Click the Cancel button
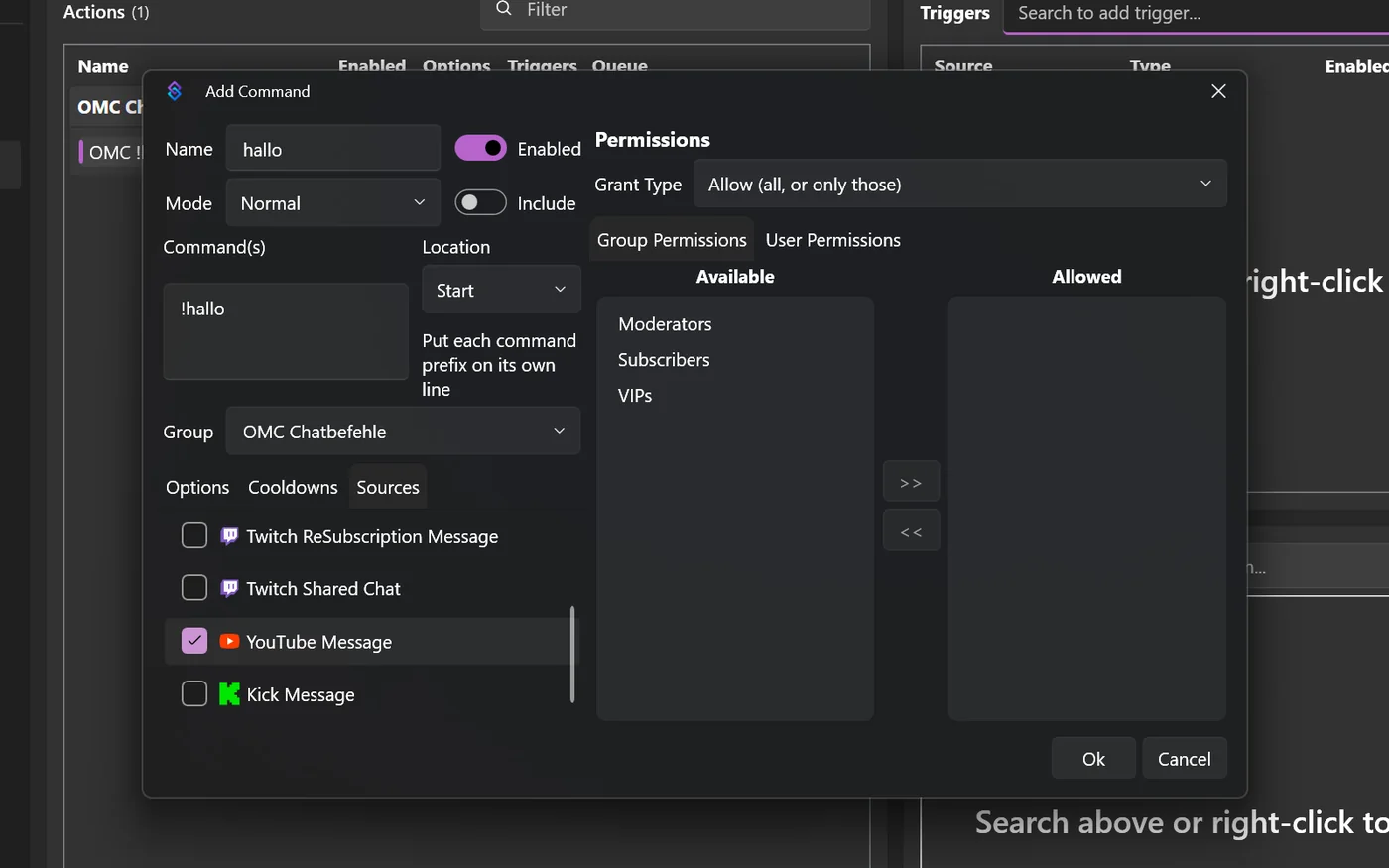This screenshot has height=868, width=1389. [1185, 759]
